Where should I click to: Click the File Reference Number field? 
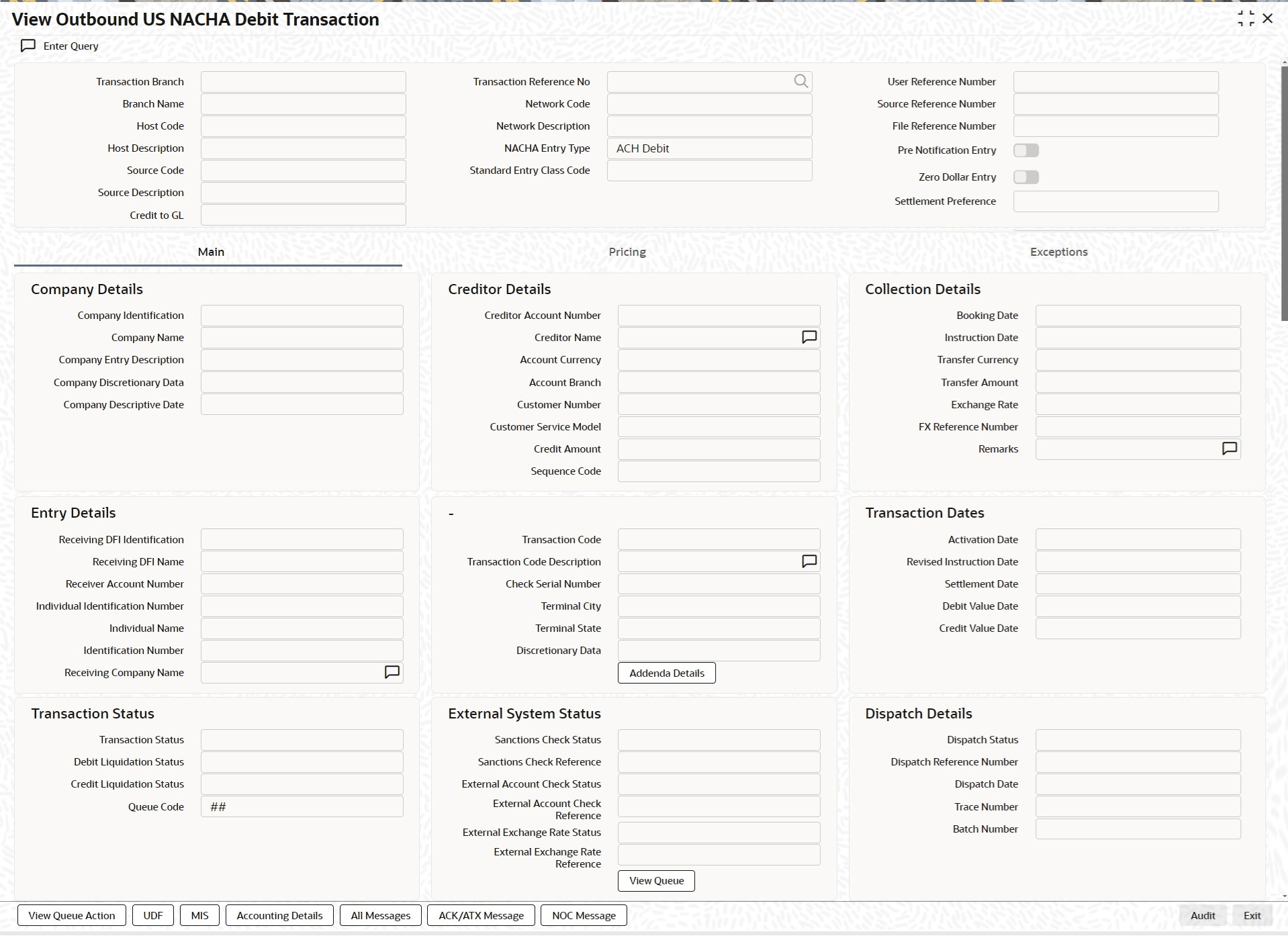coord(1116,126)
